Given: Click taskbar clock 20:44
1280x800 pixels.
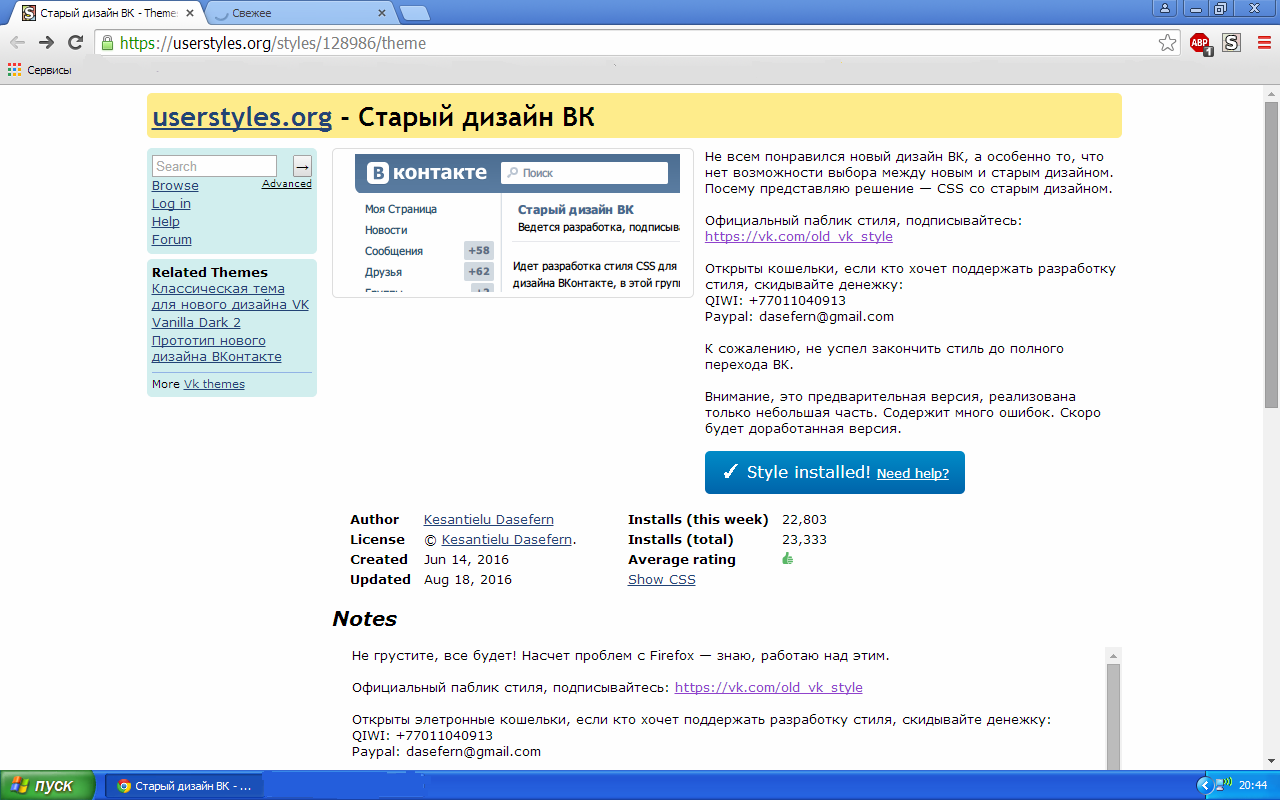Looking at the screenshot, I should tap(1253, 786).
